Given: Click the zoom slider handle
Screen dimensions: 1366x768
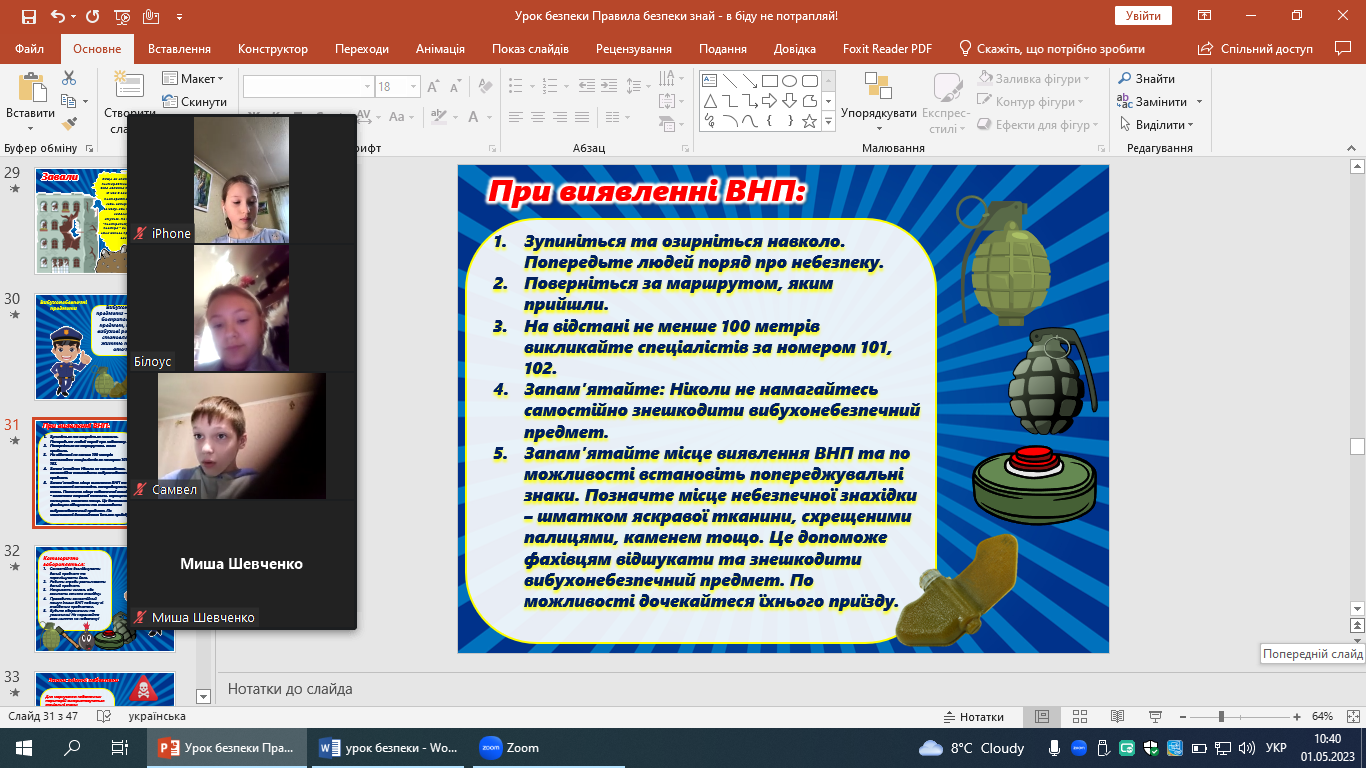Looking at the screenshot, I should (x=1221, y=717).
